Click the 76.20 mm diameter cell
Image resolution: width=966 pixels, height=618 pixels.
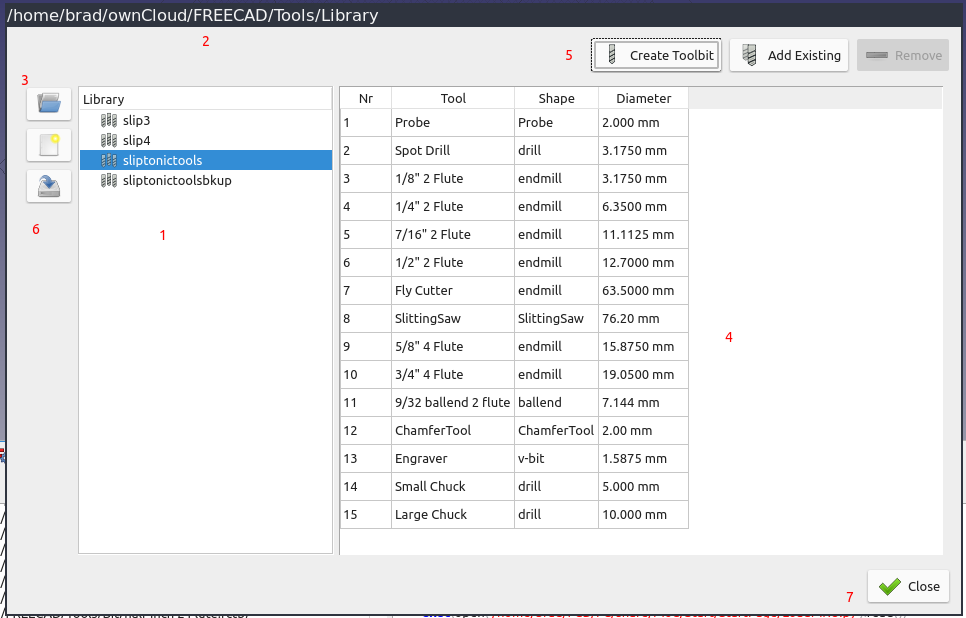(x=643, y=319)
